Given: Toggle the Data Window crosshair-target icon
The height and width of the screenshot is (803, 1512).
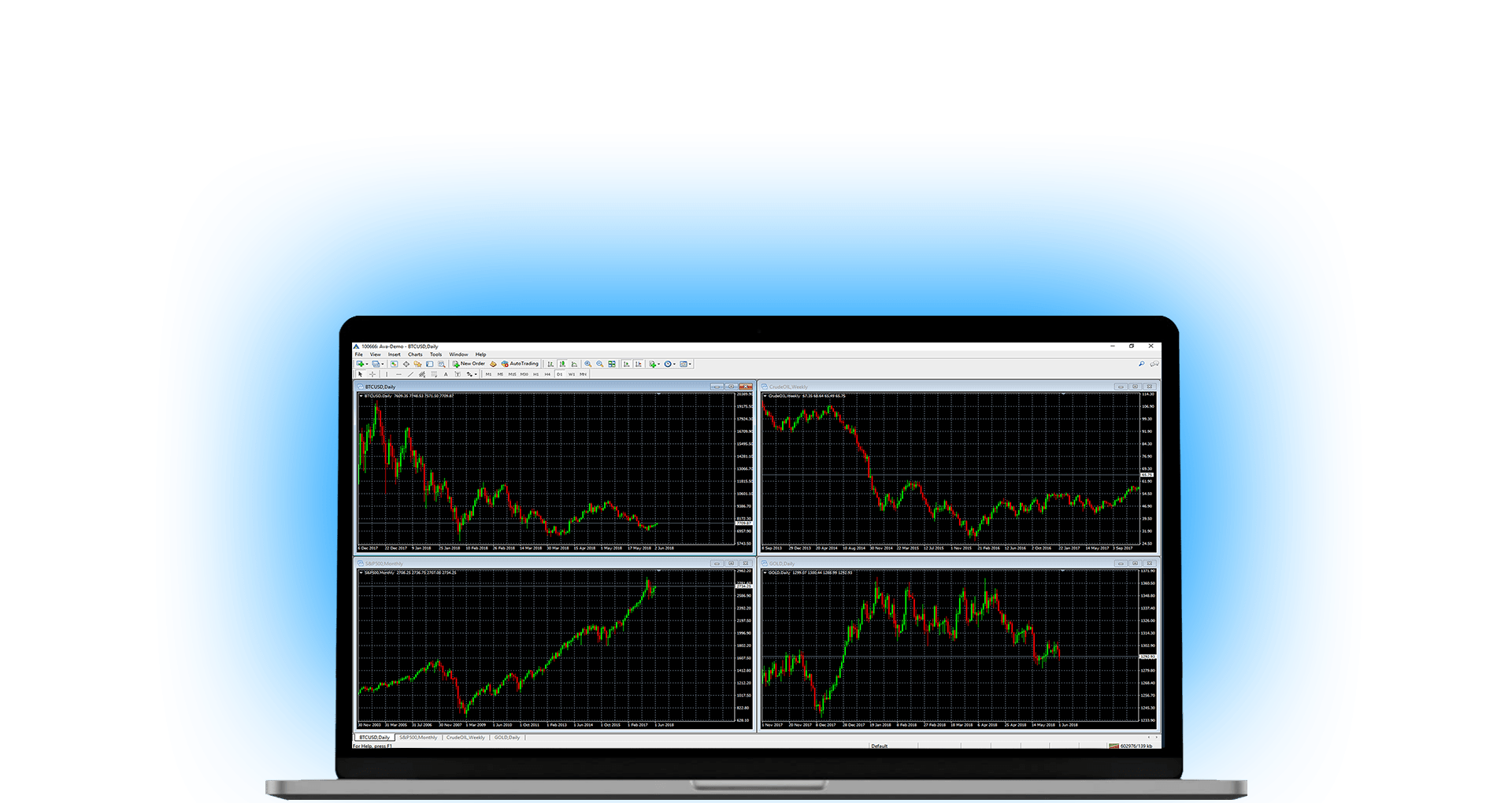Looking at the screenshot, I should (x=406, y=364).
